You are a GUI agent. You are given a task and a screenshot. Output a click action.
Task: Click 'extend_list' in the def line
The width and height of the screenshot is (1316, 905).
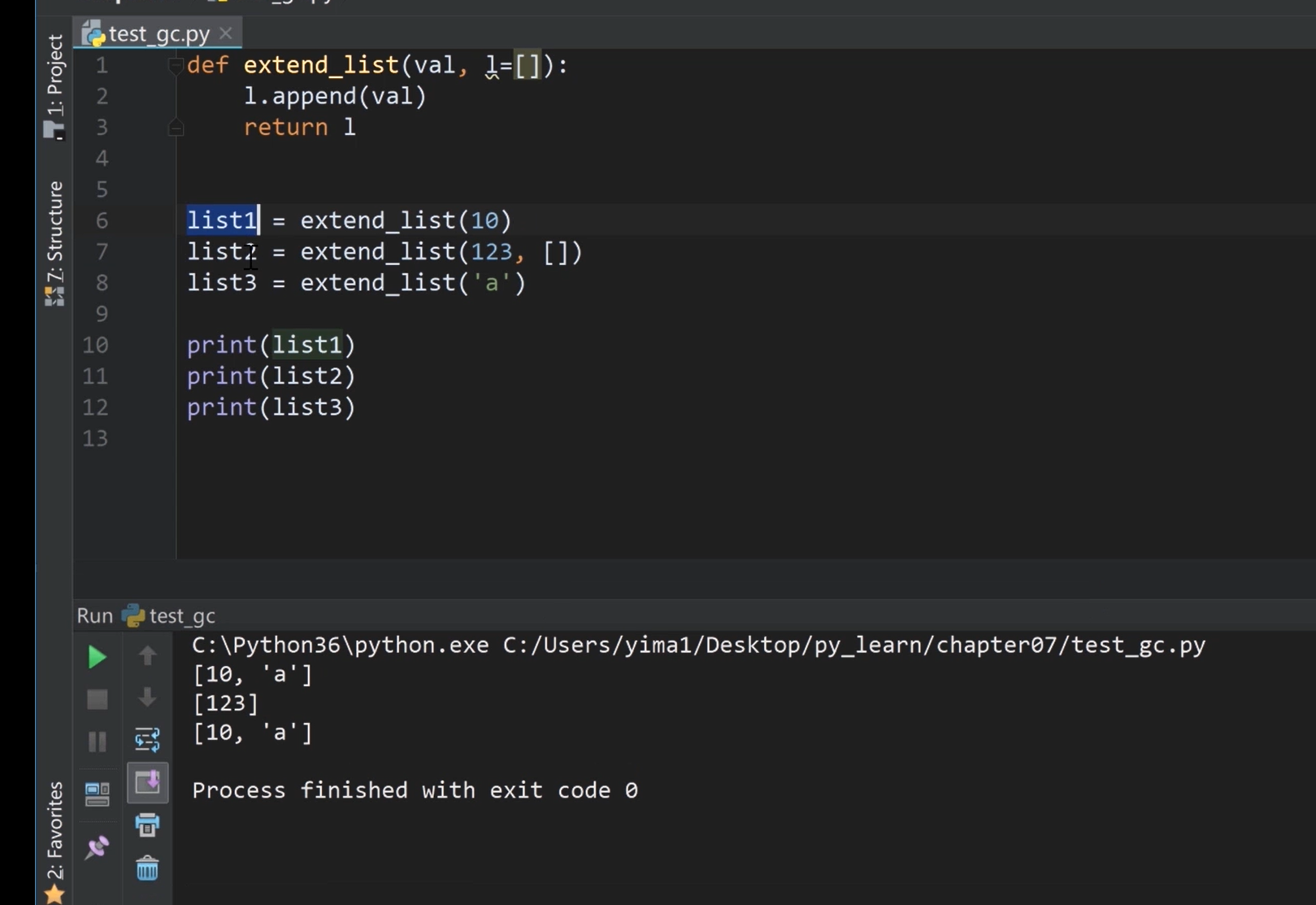321,65
